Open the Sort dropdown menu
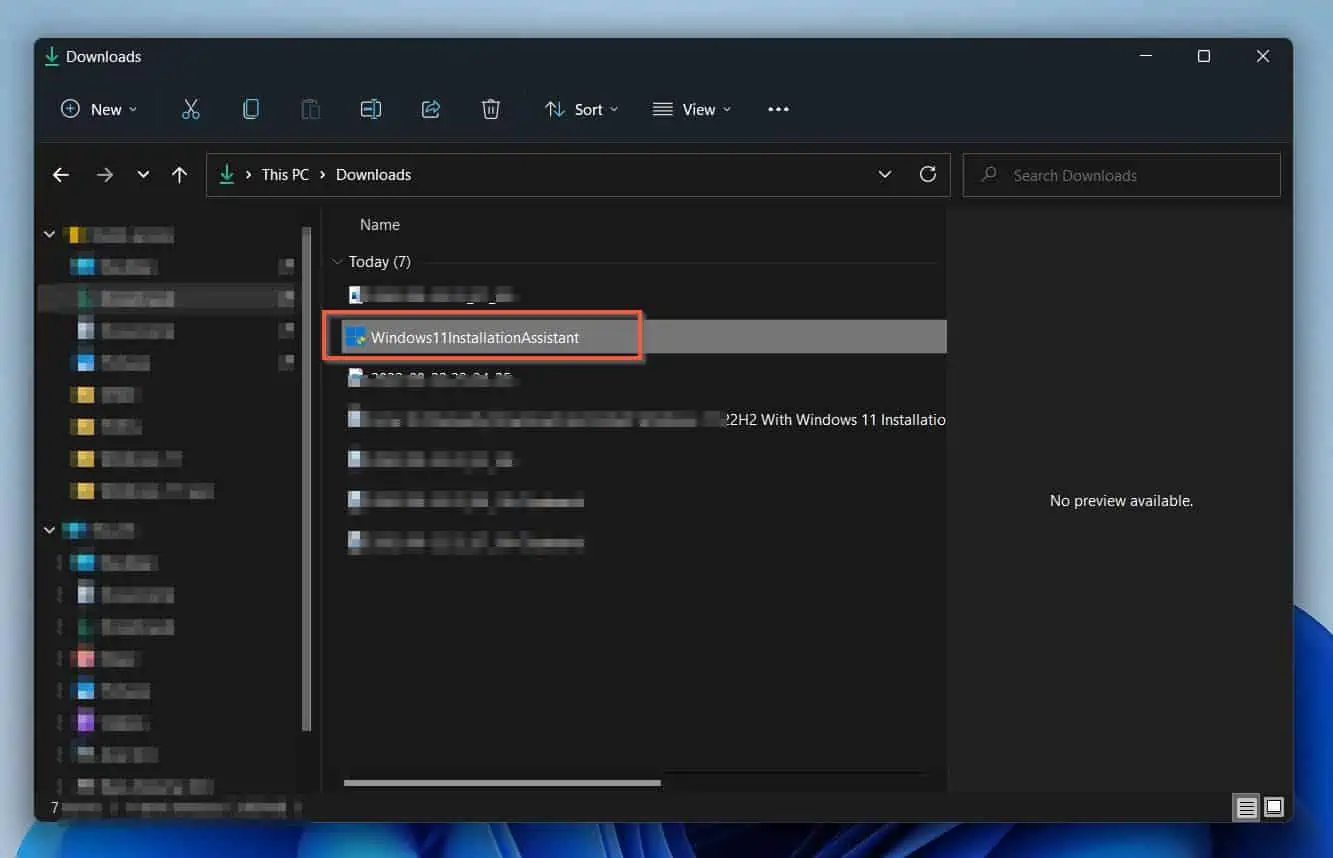Screen dimensions: 1333x858 tap(581, 110)
